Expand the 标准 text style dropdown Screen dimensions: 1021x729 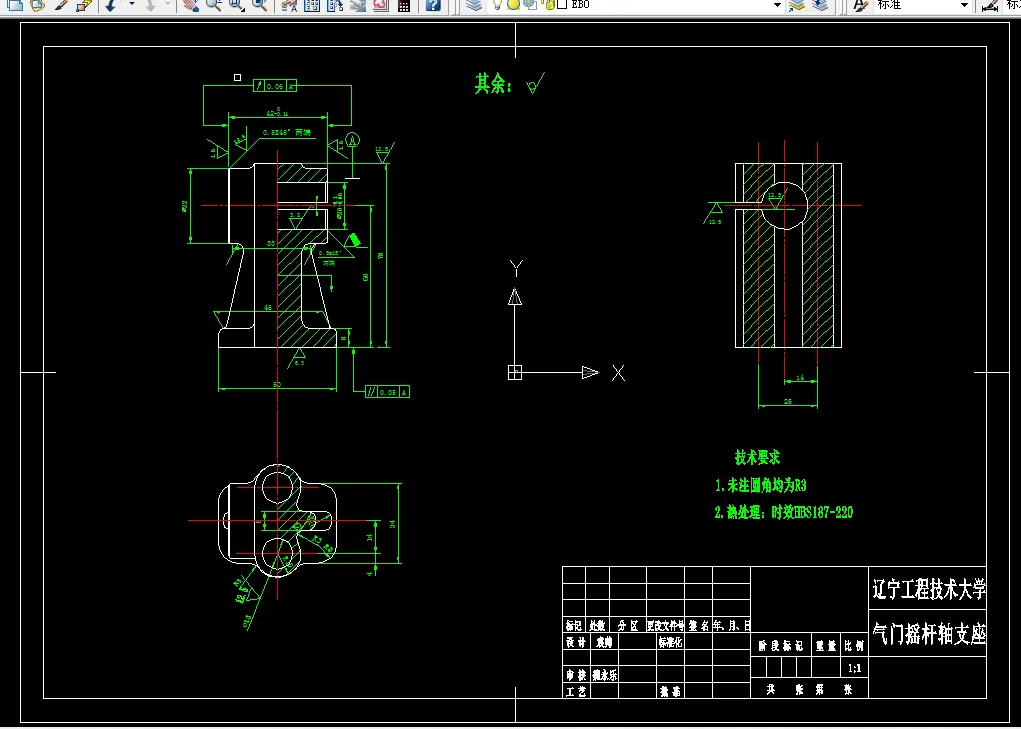(964, 5)
